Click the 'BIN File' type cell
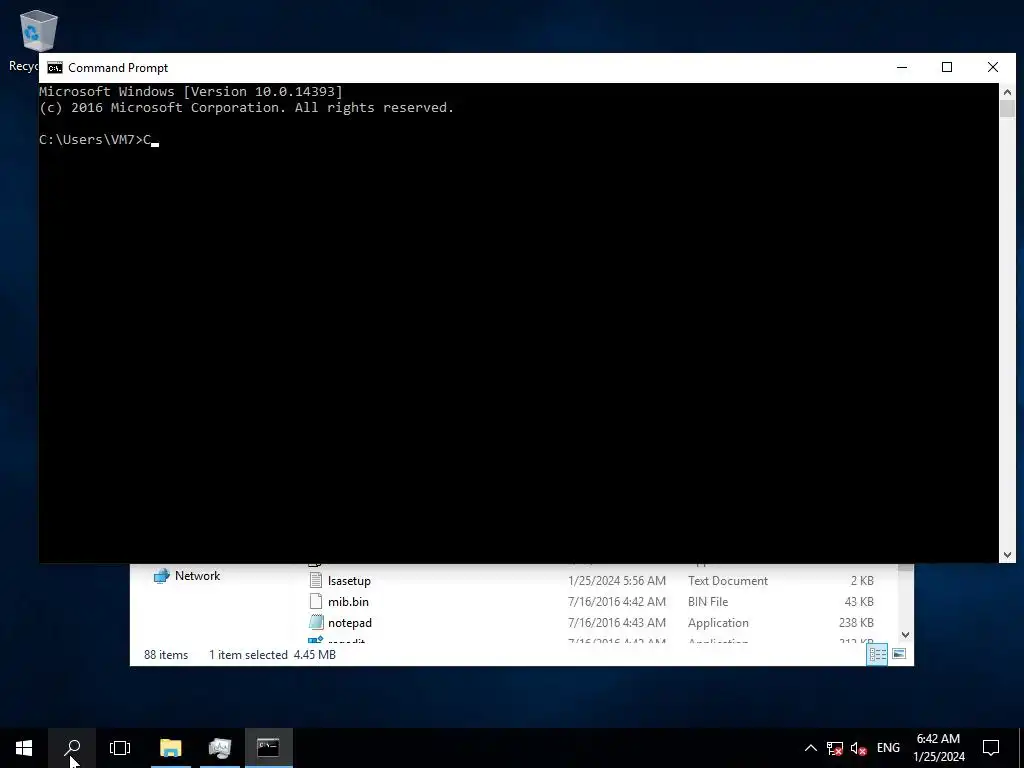Image resolution: width=1024 pixels, height=768 pixels. pos(708,601)
